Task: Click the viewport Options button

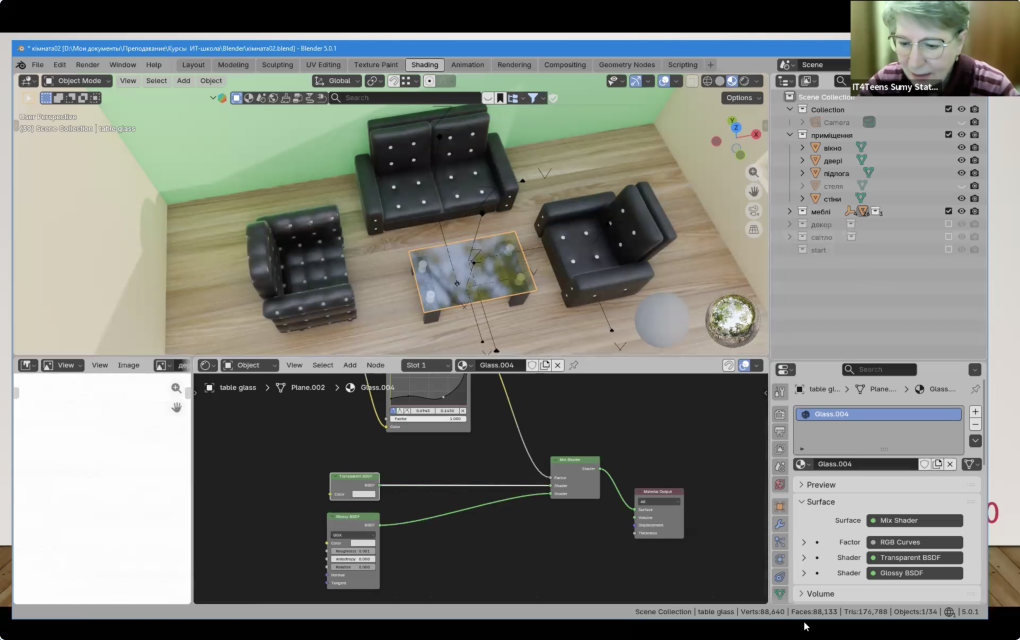Action: pyautogui.click(x=742, y=98)
